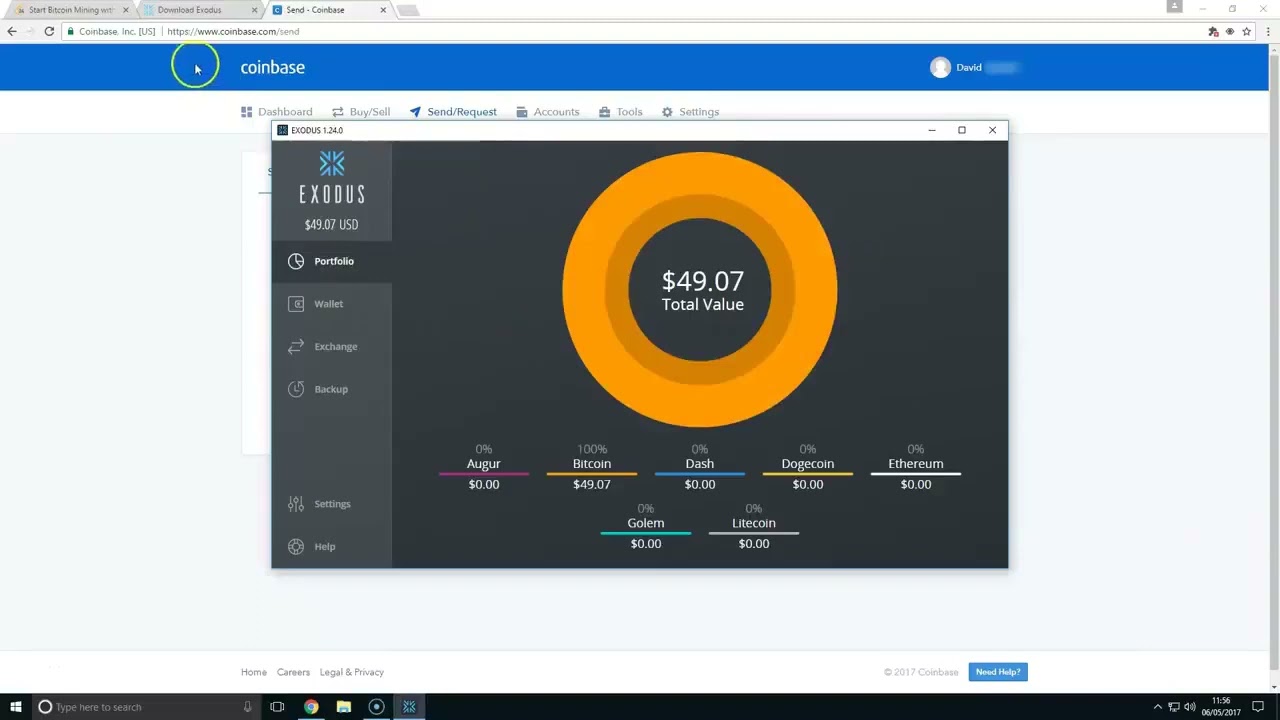Click the Wallet icon in Exodus sidebar
The width and height of the screenshot is (1280, 720).
click(296, 304)
